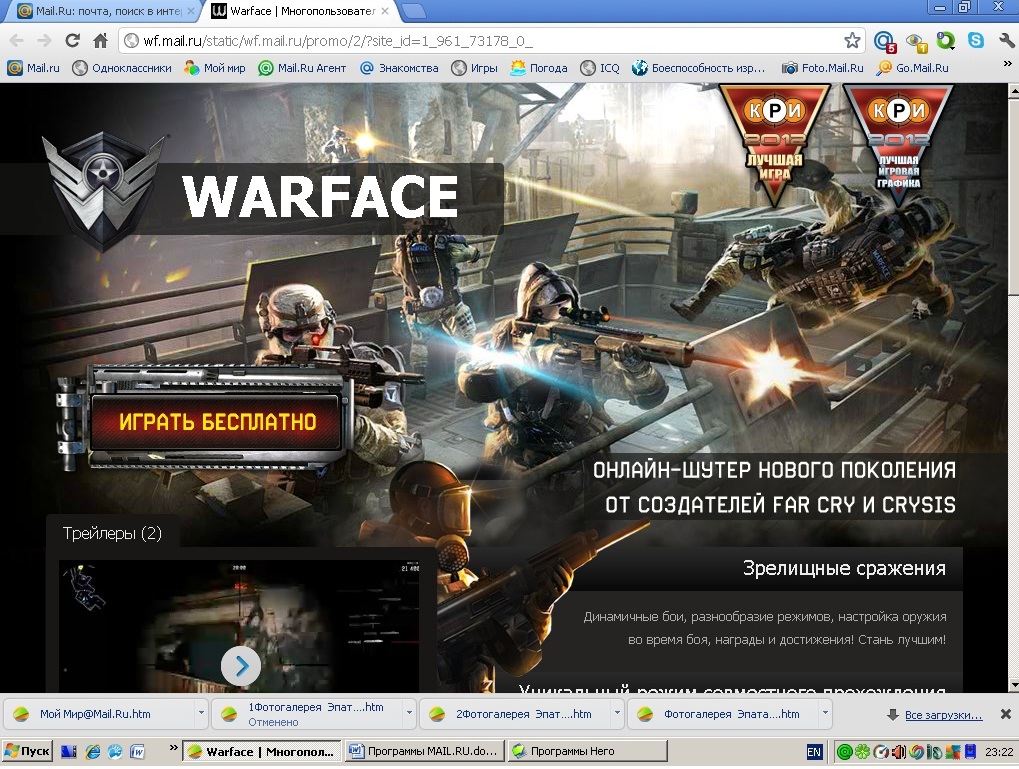Click the address bar URL field
The image size is (1019, 769).
point(480,41)
